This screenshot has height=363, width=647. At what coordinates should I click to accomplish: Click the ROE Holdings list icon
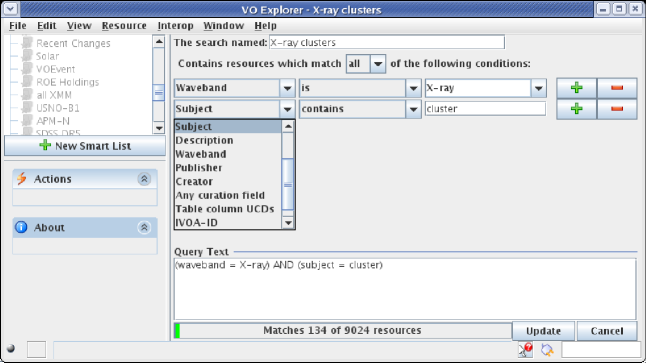coord(27,81)
